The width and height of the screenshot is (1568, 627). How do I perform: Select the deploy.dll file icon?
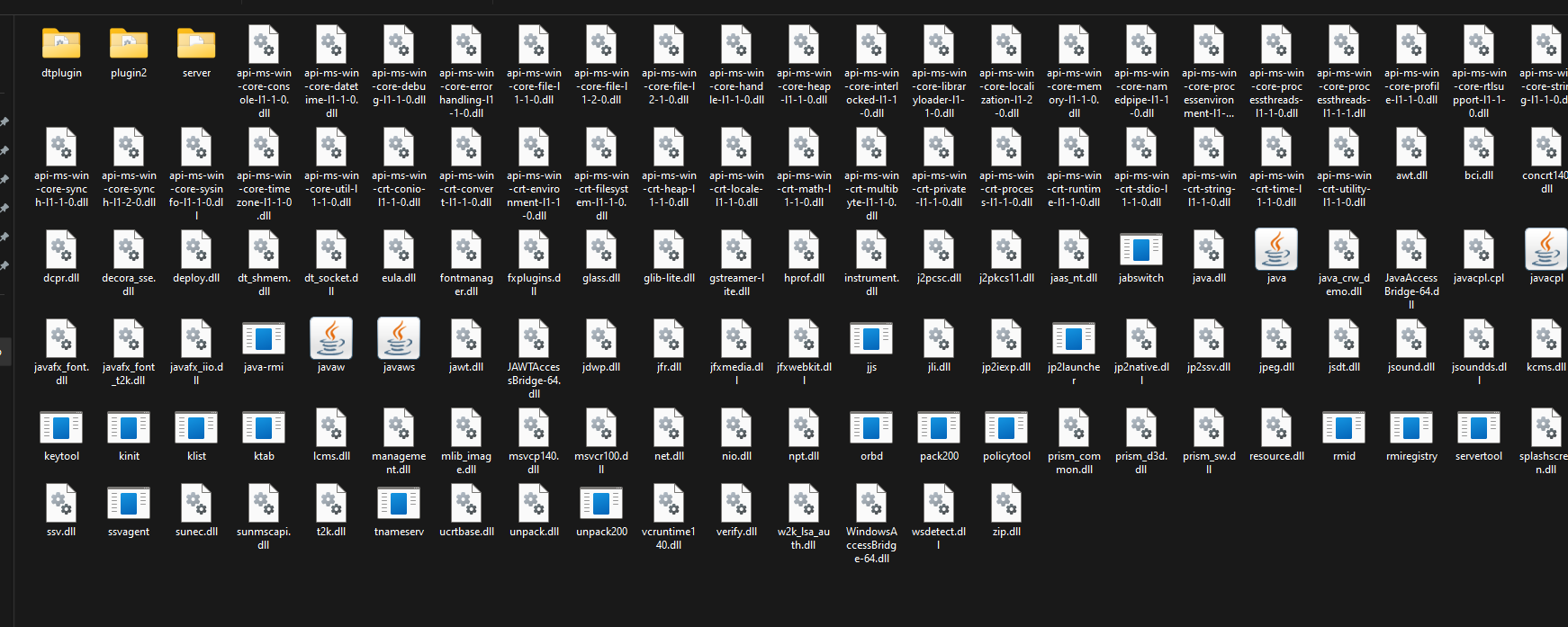point(196,249)
